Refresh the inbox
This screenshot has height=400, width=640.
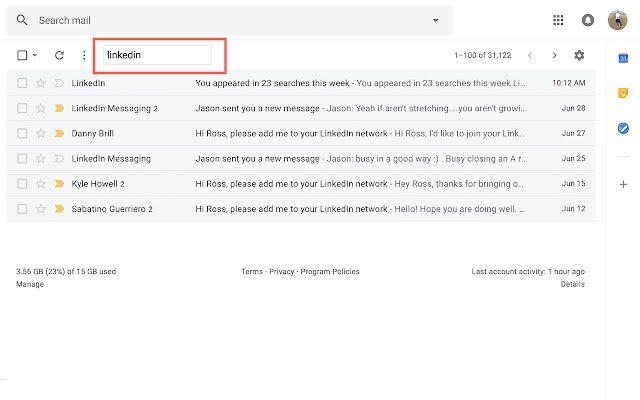click(59, 55)
